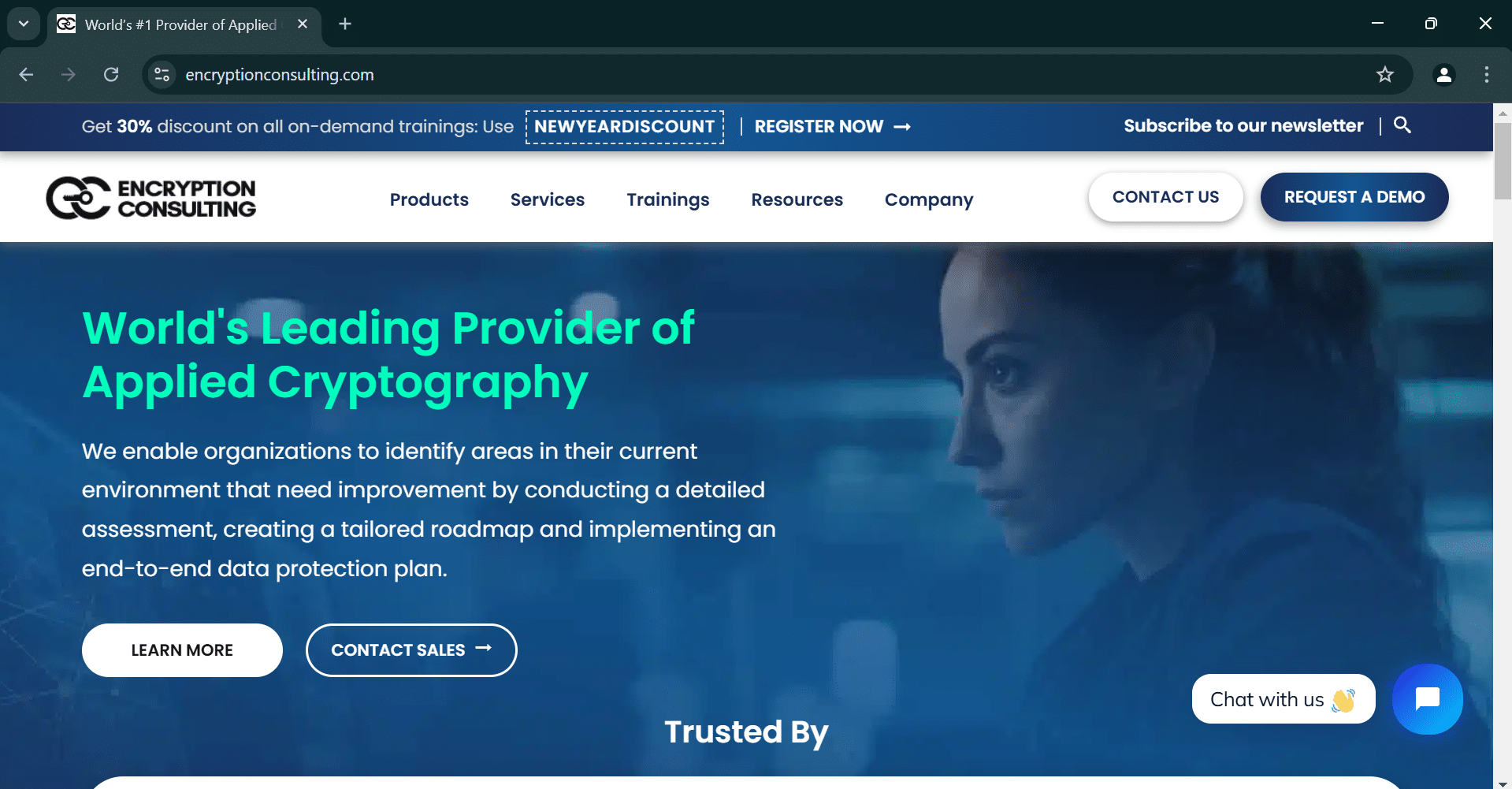Screen dimensions: 1512x789
Task: Click the search magnifier icon in banner
Action: tap(1402, 125)
